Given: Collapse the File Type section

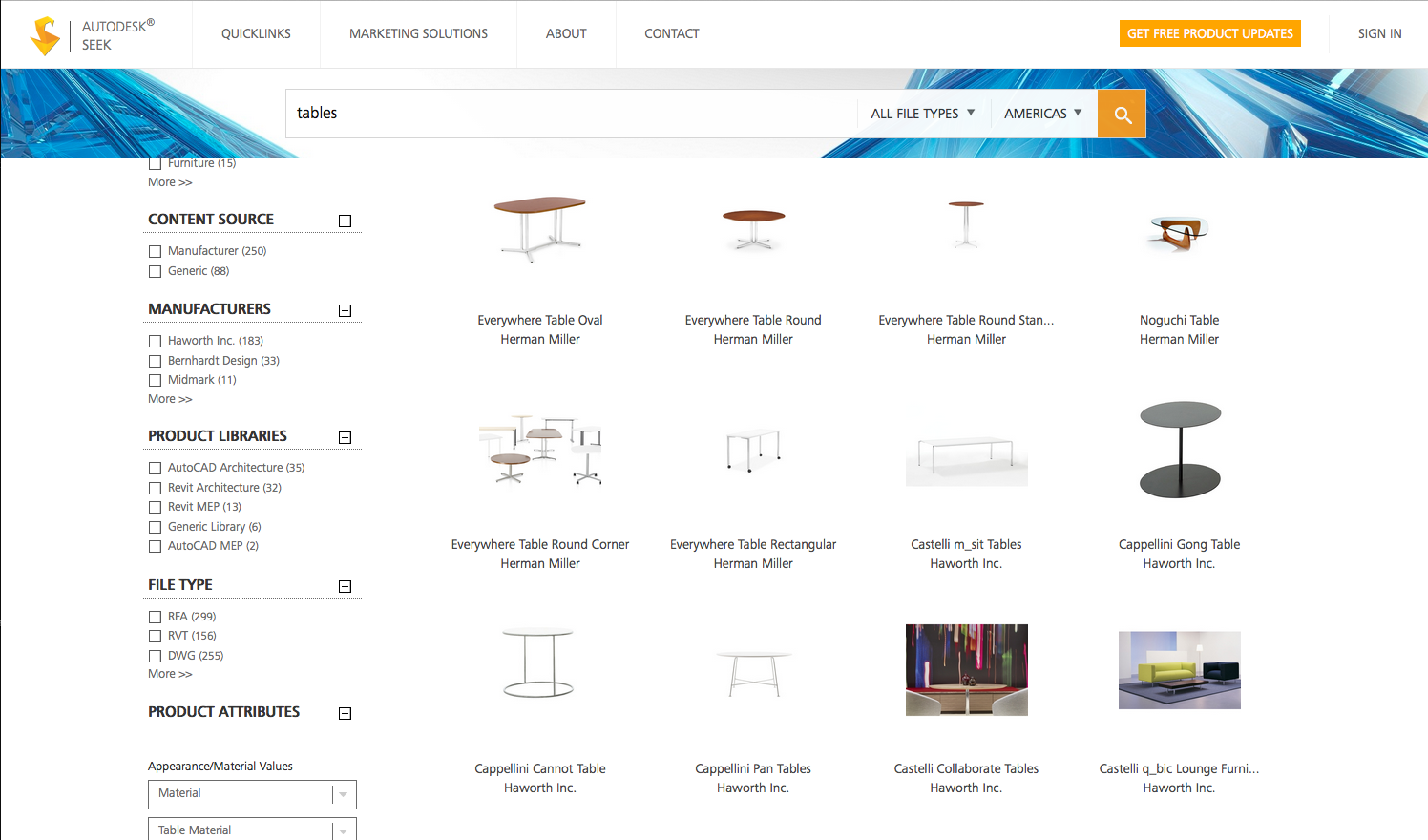Looking at the screenshot, I should coord(345,585).
